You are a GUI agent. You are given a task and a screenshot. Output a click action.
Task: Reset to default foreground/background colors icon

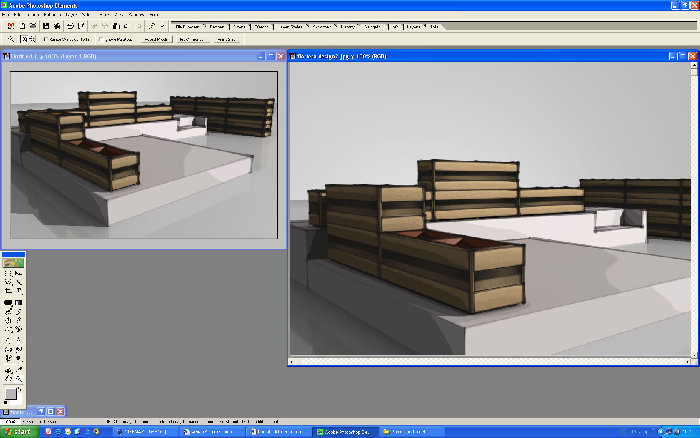tap(6, 402)
